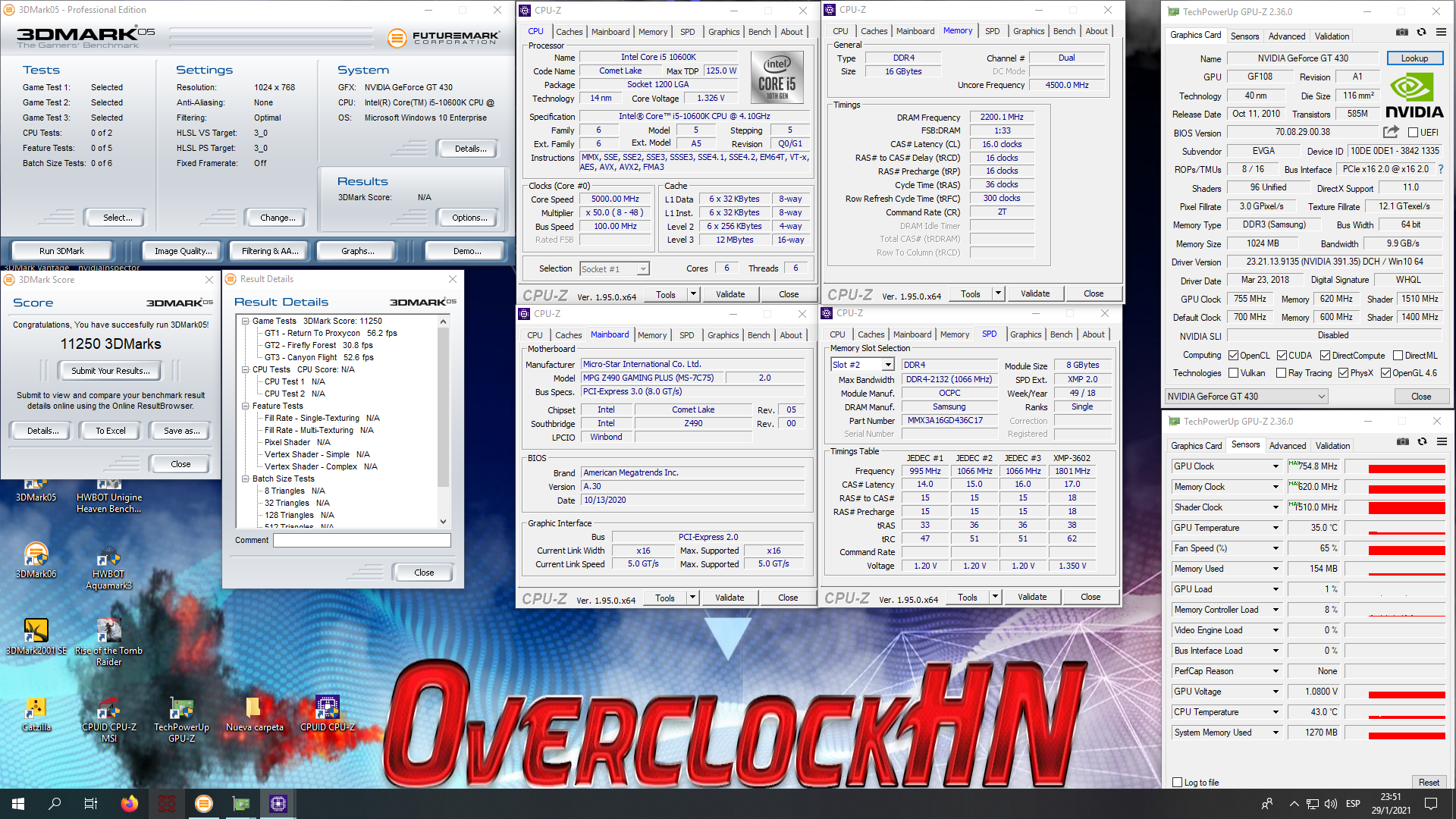Click Run 3DMark button
This screenshot has width=1456, height=819.
(61, 251)
